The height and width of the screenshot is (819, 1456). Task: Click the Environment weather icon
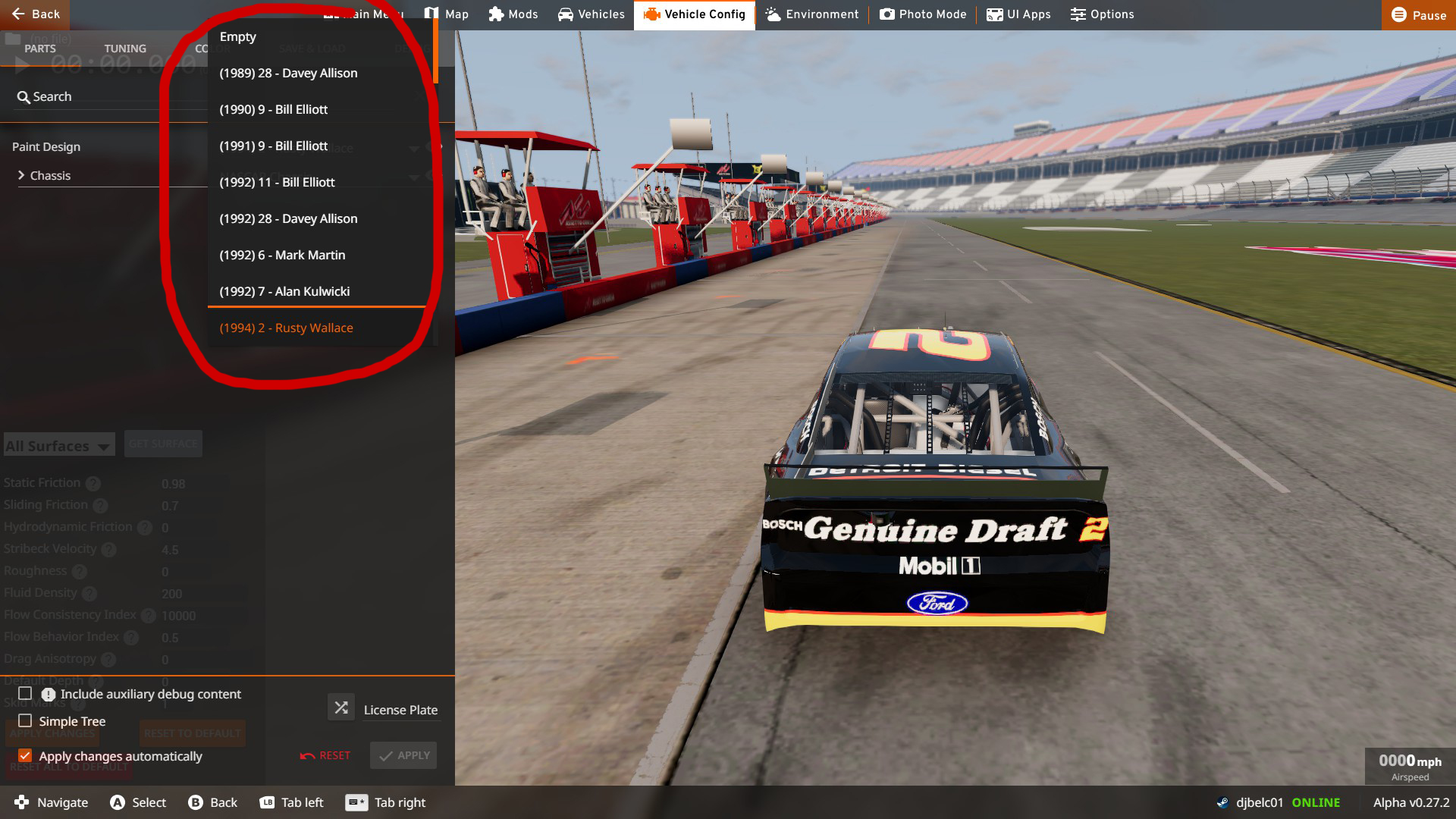[x=773, y=14]
